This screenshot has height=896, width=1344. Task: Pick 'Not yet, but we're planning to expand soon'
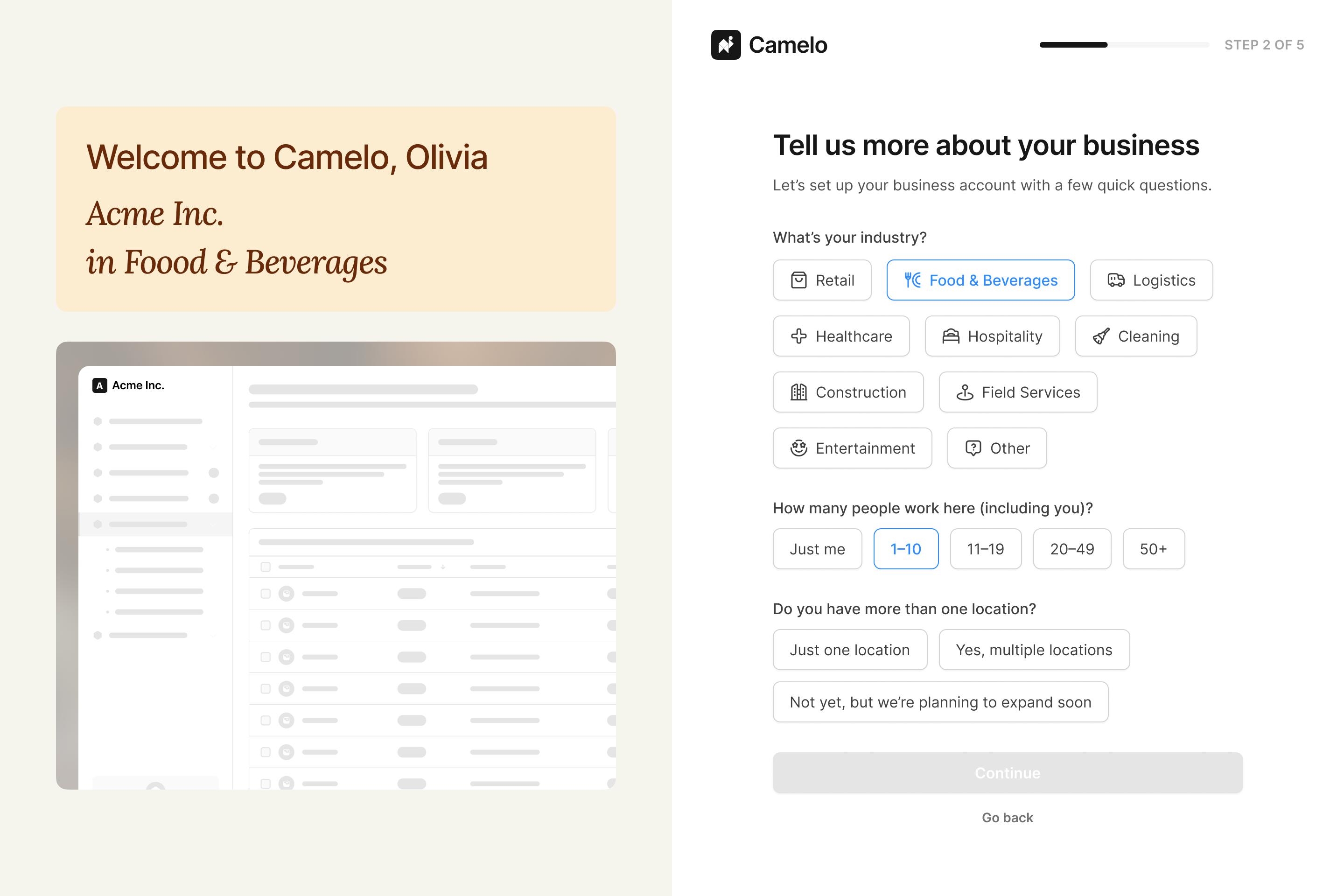pyautogui.click(x=940, y=702)
